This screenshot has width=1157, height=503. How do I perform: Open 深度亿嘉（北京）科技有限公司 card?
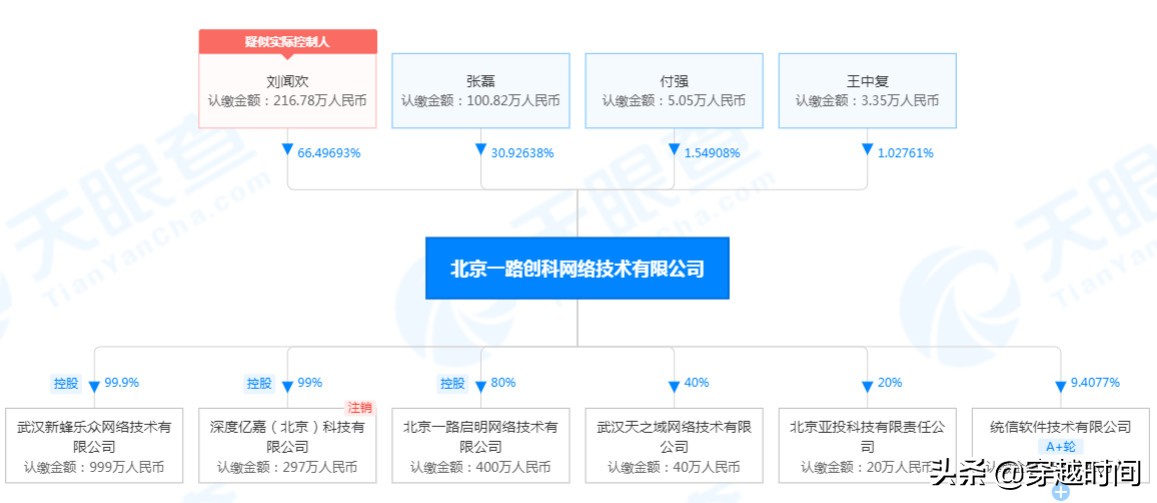288,445
